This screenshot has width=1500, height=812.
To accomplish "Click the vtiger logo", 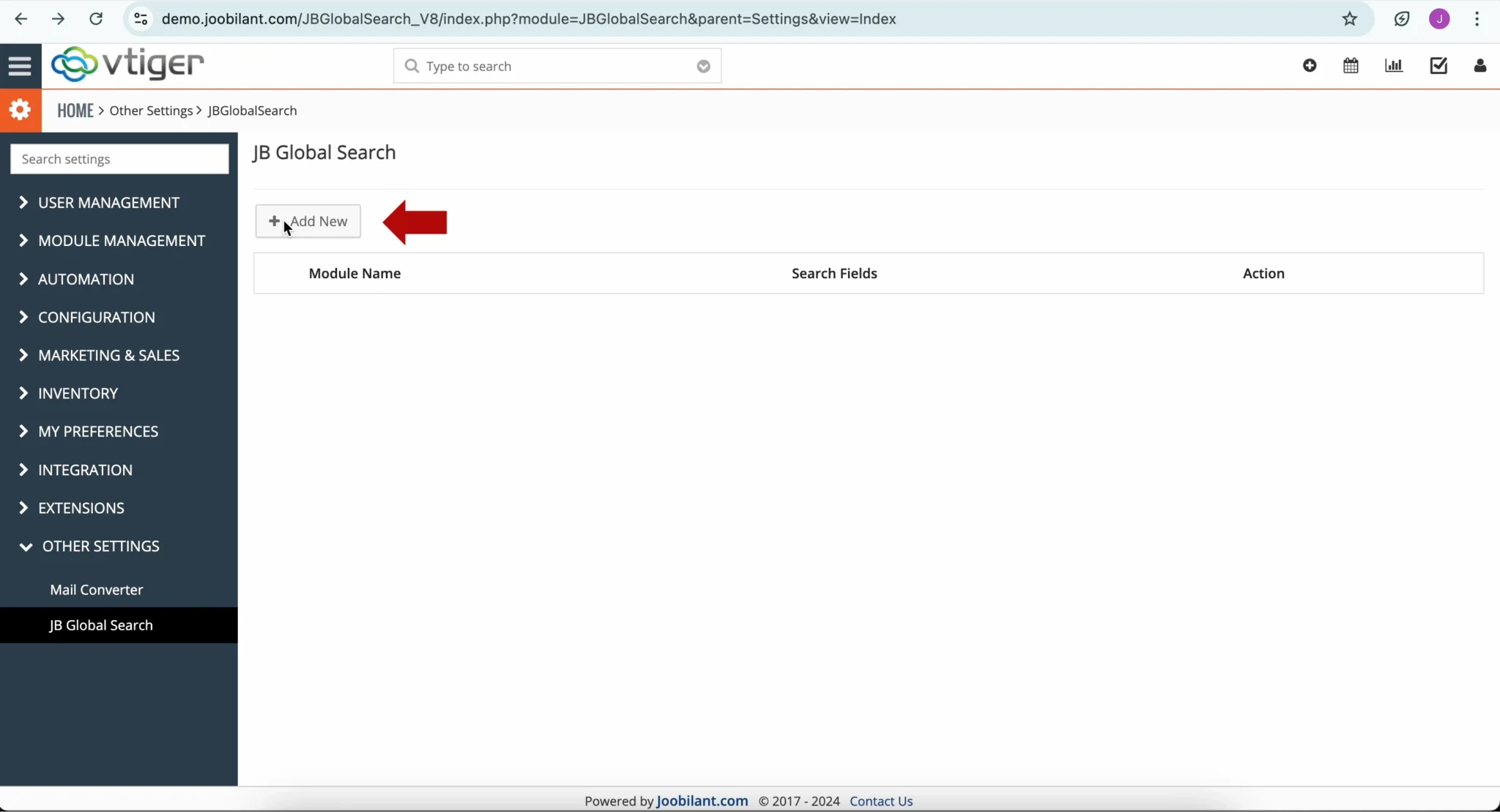I will click(x=127, y=64).
